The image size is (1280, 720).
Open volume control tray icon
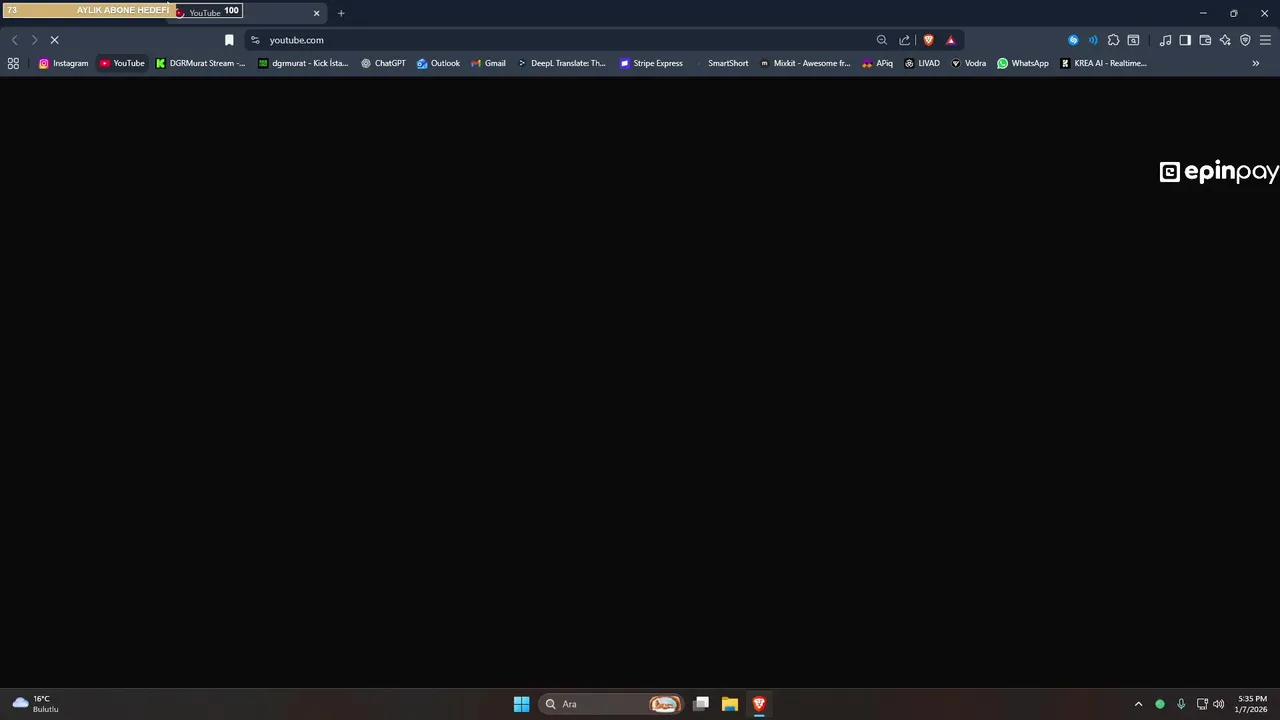[1219, 704]
